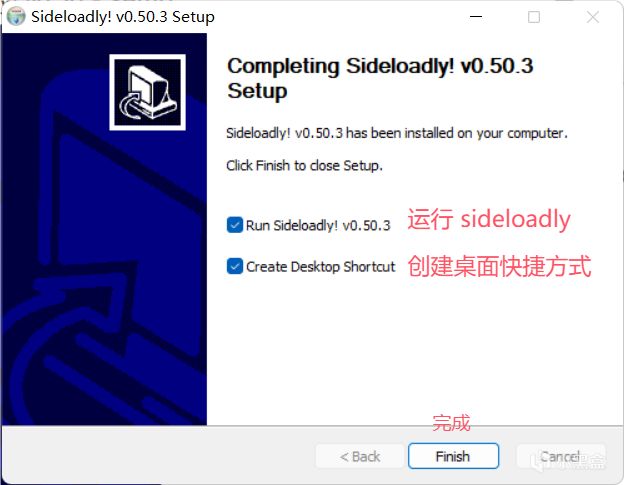
Task: Click the disabled maximize window icon
Action: (x=534, y=17)
